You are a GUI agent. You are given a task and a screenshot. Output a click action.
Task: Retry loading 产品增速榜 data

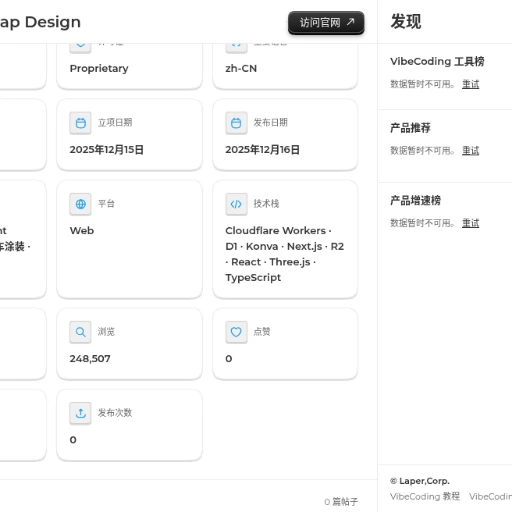(x=470, y=223)
